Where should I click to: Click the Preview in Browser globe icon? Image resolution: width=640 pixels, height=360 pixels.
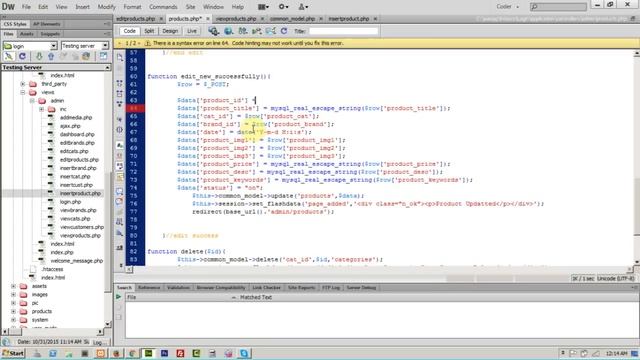click(228, 31)
